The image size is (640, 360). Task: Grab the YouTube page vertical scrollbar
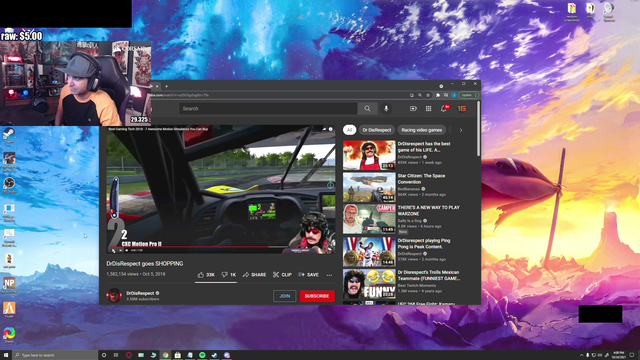click(478, 129)
